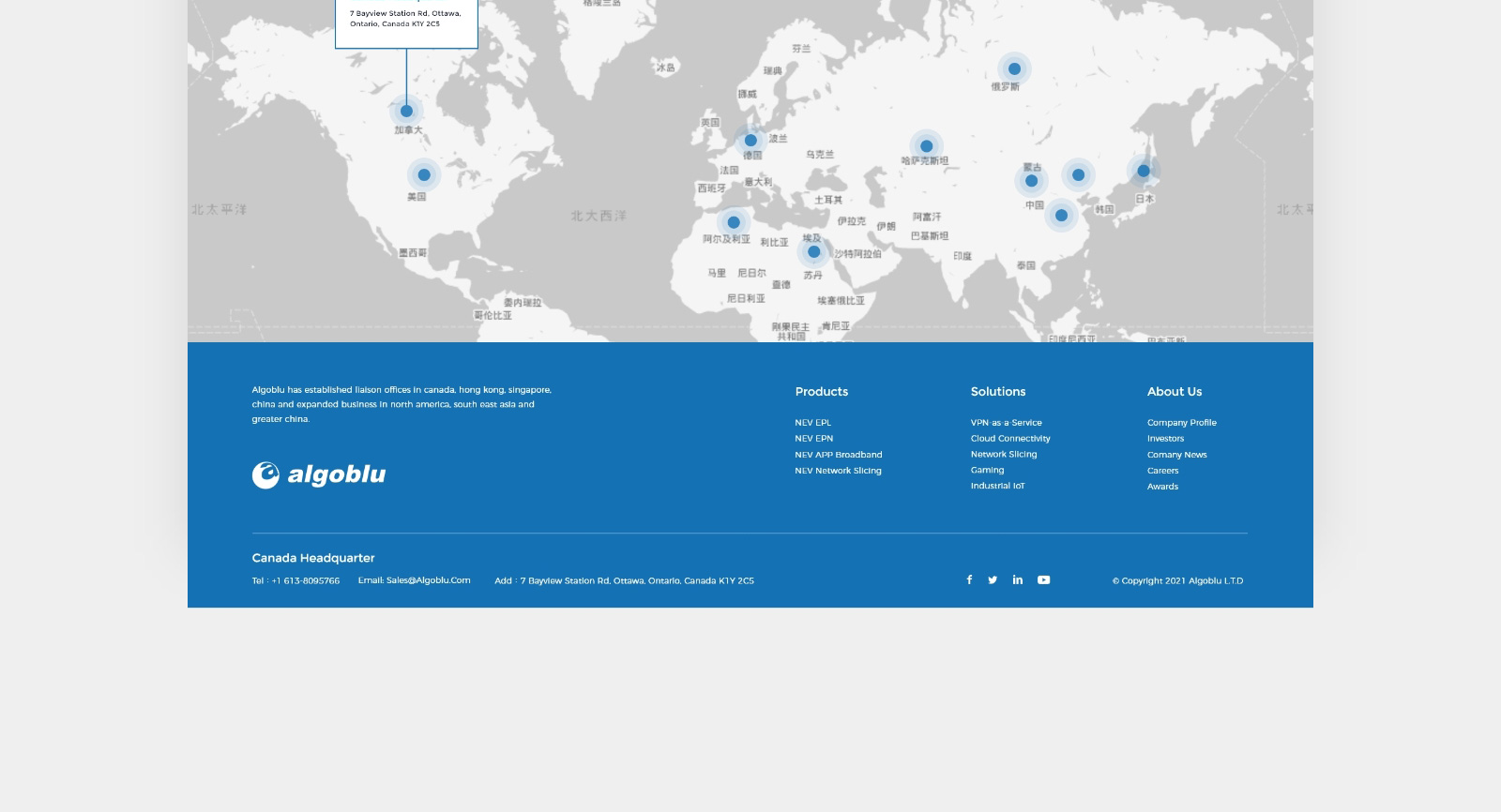This screenshot has width=1501, height=812.
Task: Select the Canada map location marker
Action: (x=406, y=111)
